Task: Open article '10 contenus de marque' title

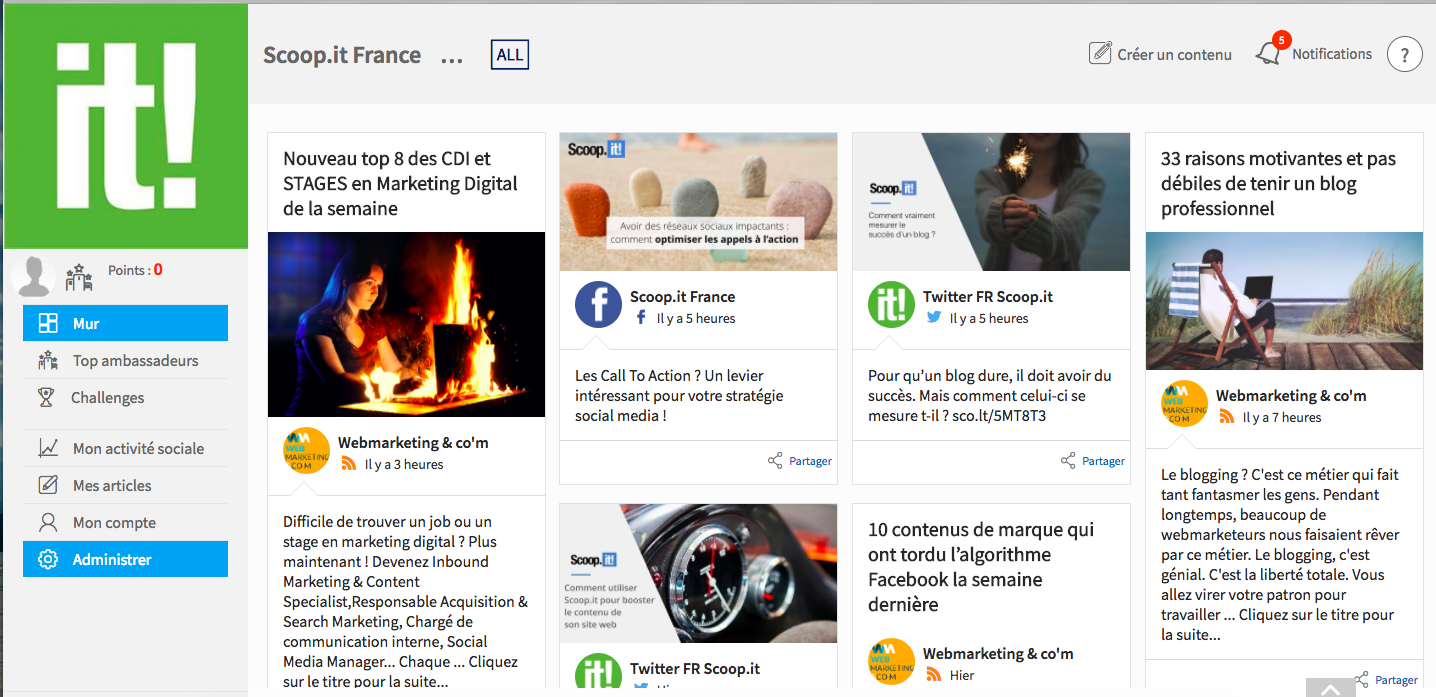Action: click(981, 567)
